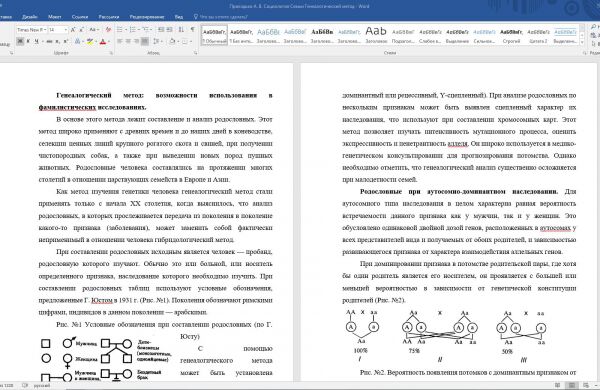Apply the Строгий style from the gallery
The image size is (600, 390).
point(511,35)
